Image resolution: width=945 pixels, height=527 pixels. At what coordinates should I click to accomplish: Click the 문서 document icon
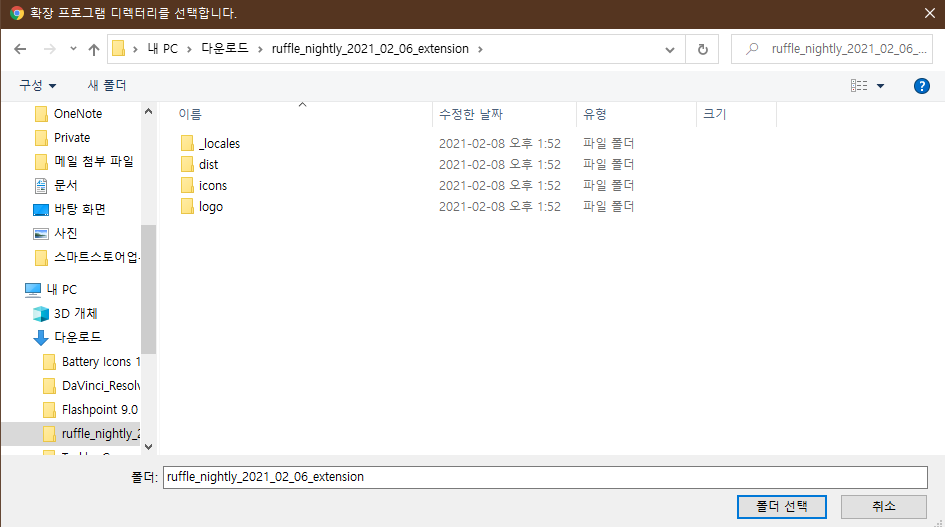(x=41, y=186)
